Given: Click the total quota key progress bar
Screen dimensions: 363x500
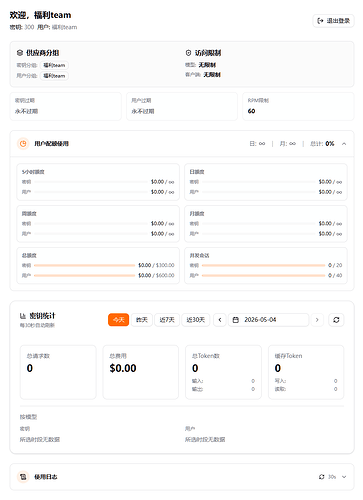Looking at the screenshot, I should tap(84, 265).
